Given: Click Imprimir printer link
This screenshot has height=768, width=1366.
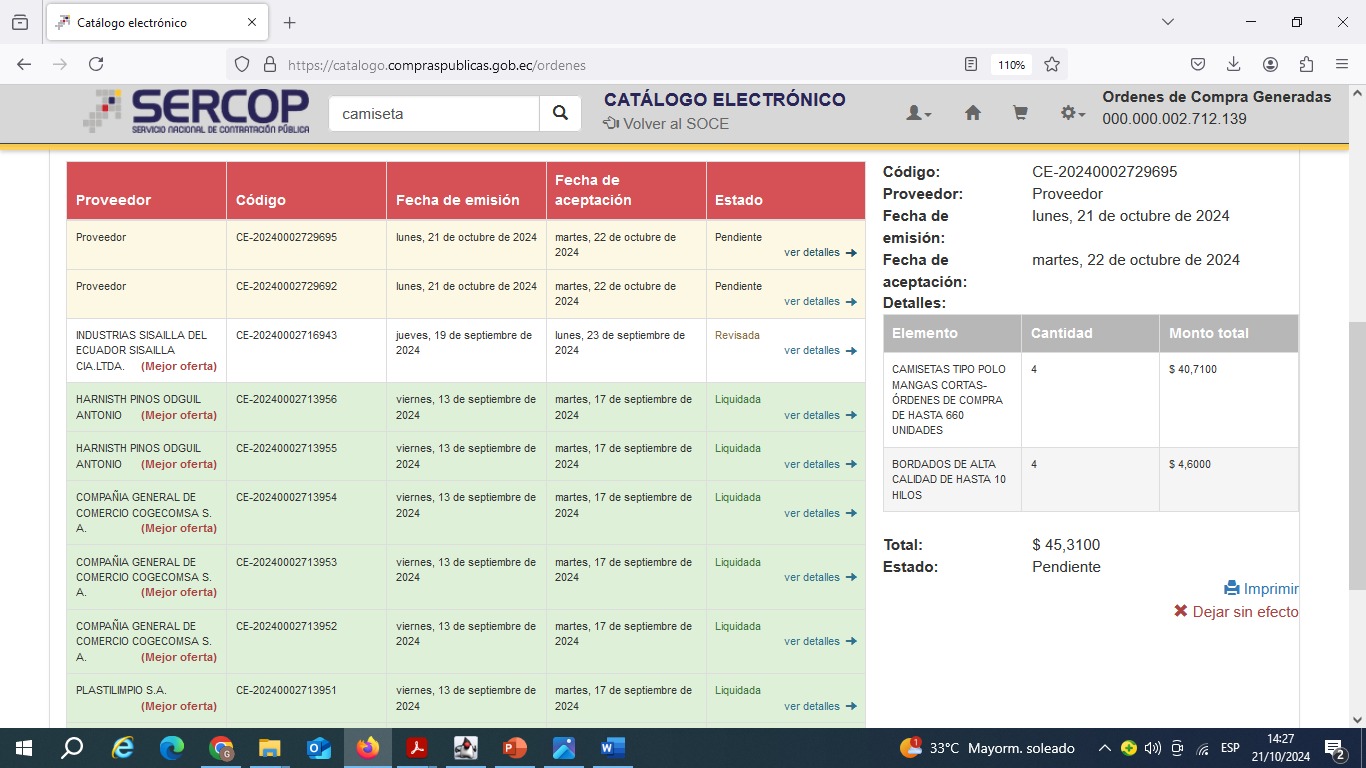Looking at the screenshot, I should (x=1262, y=589).
